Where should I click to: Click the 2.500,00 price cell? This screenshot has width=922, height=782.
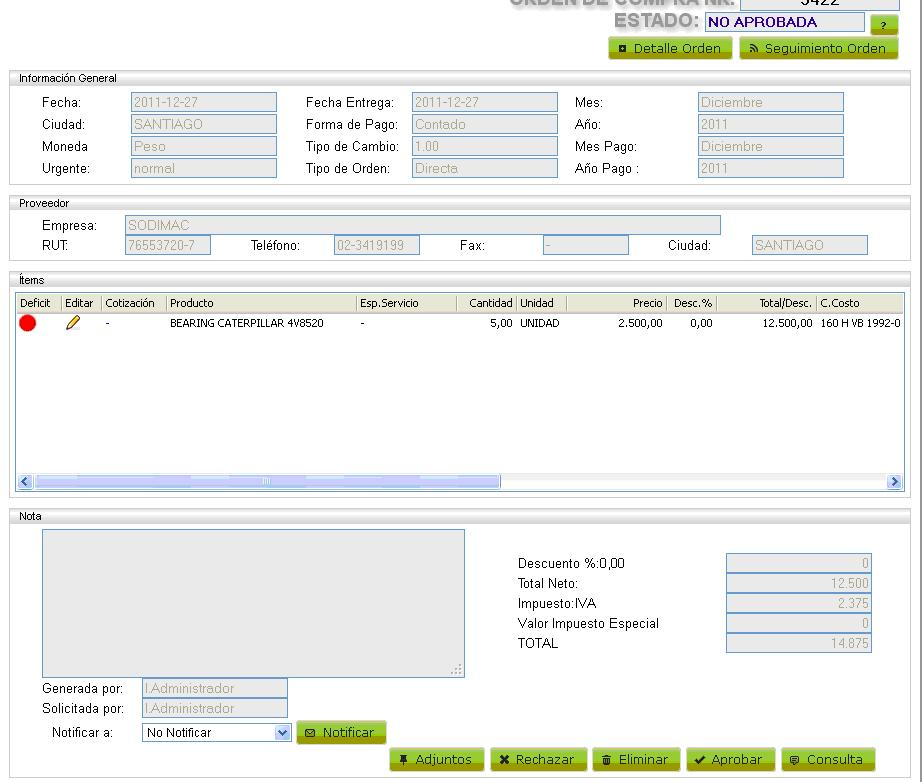[x=640, y=323]
